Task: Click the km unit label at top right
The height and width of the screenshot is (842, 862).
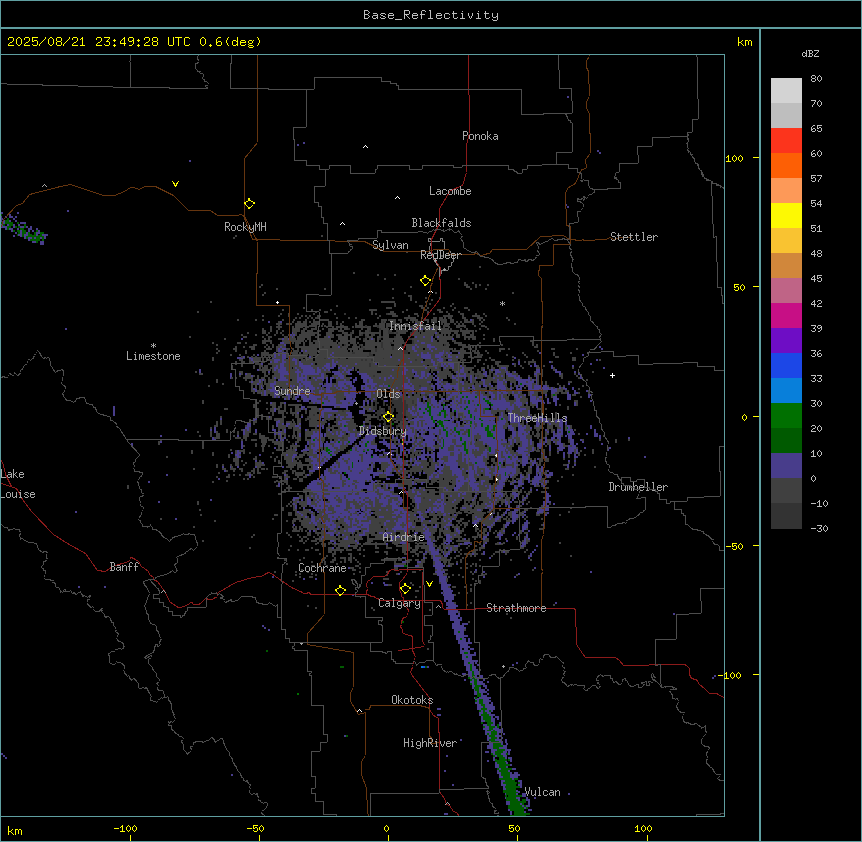Action: 744,42
